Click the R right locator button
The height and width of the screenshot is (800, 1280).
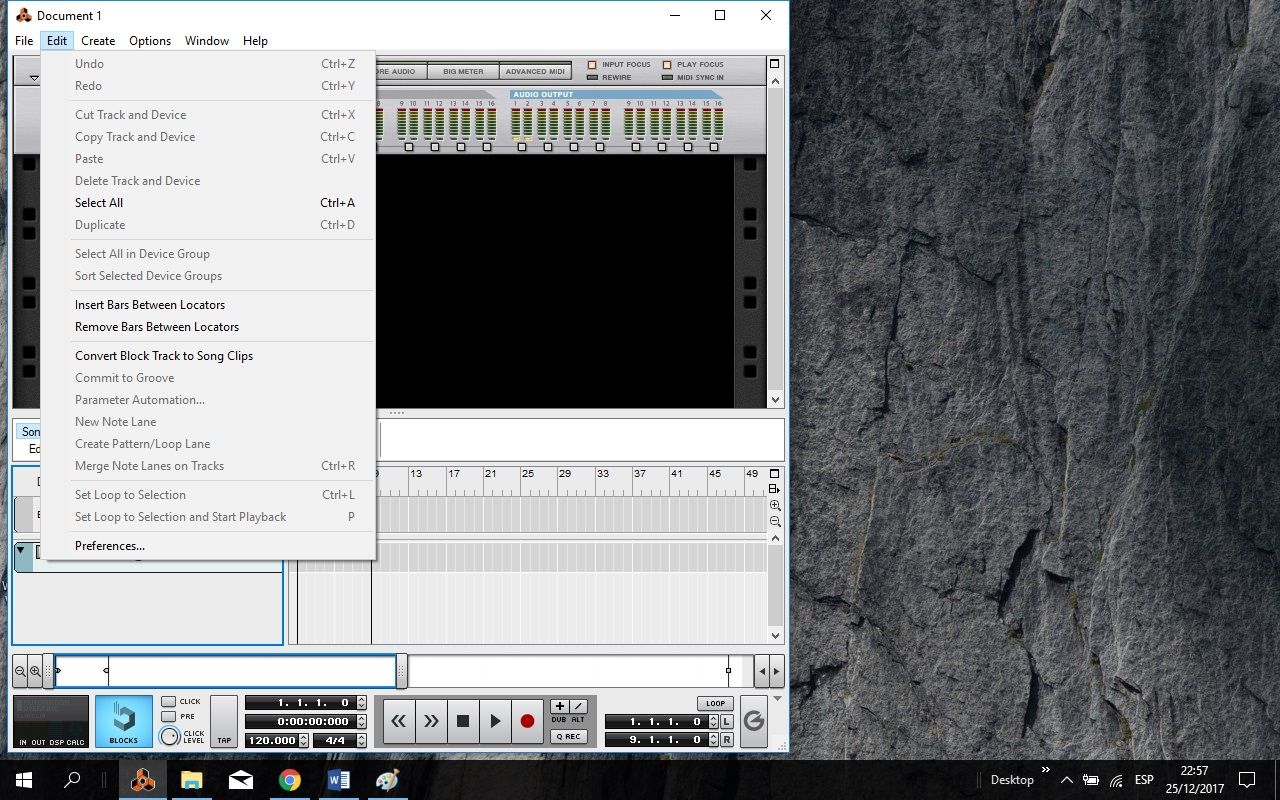point(727,740)
